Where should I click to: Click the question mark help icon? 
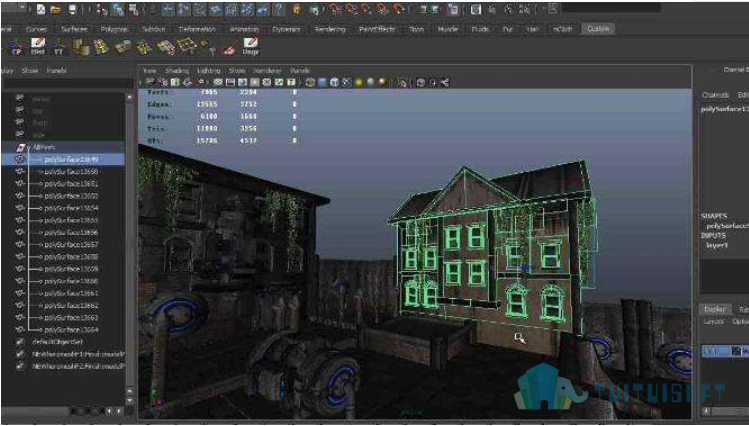(x=279, y=9)
